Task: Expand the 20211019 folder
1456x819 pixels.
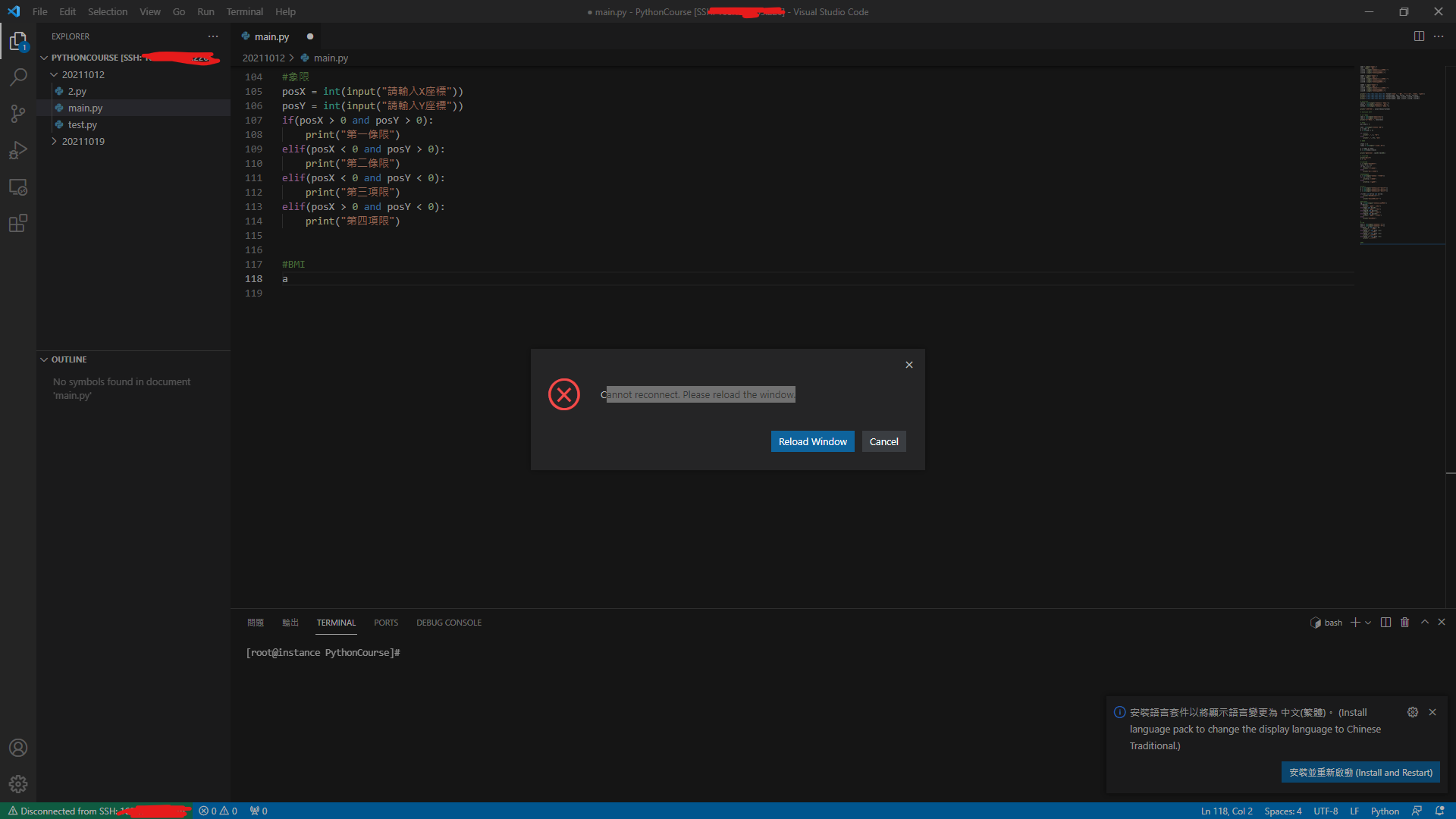Action: [54, 141]
